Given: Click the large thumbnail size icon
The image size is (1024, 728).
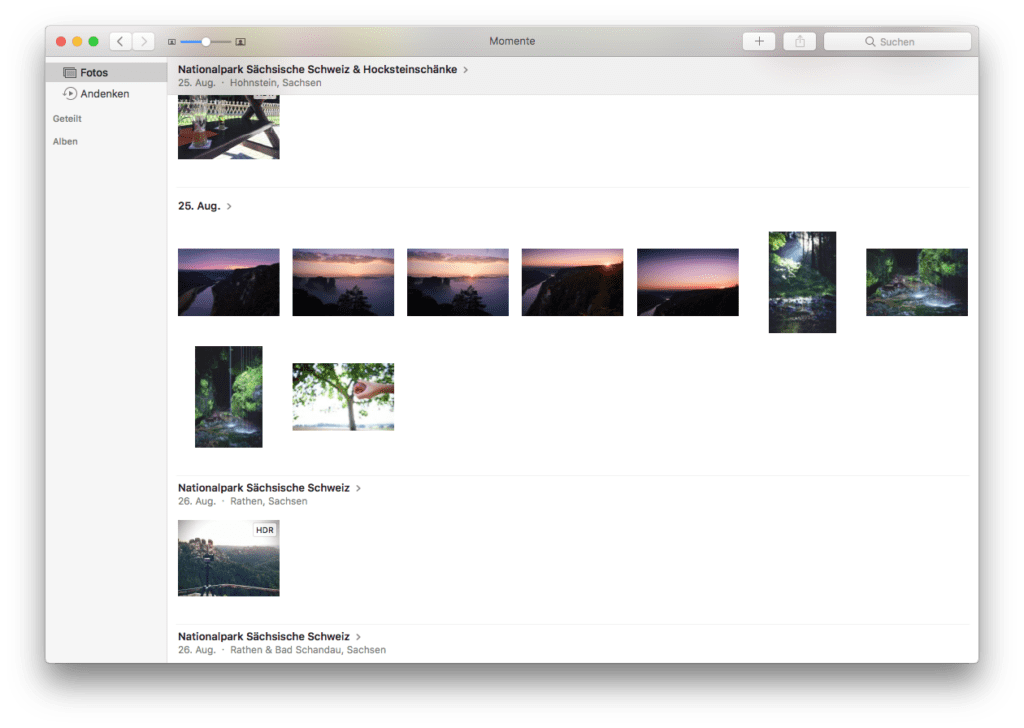Looking at the screenshot, I should [x=240, y=42].
